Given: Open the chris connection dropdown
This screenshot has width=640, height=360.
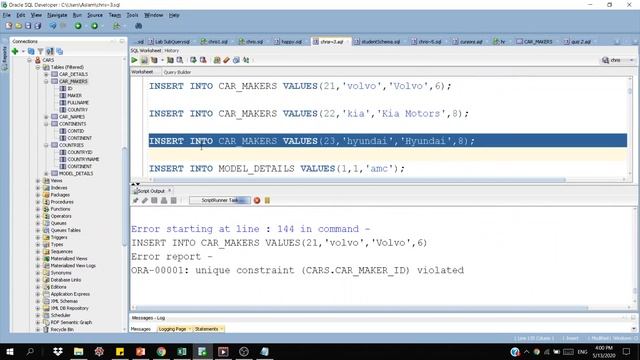Looking at the screenshot, I should [632, 60].
